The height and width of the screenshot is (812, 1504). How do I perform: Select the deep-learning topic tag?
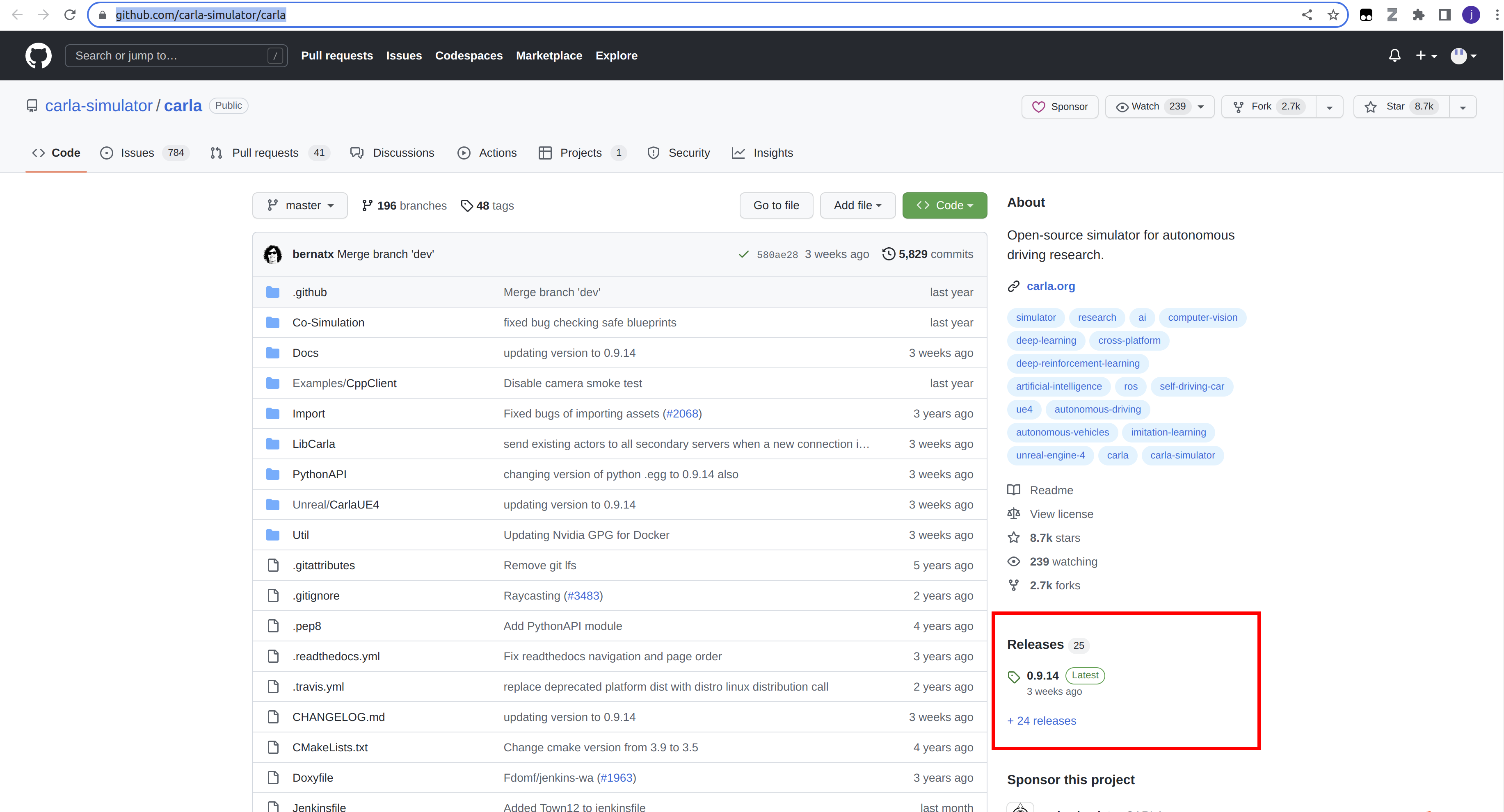click(x=1046, y=340)
